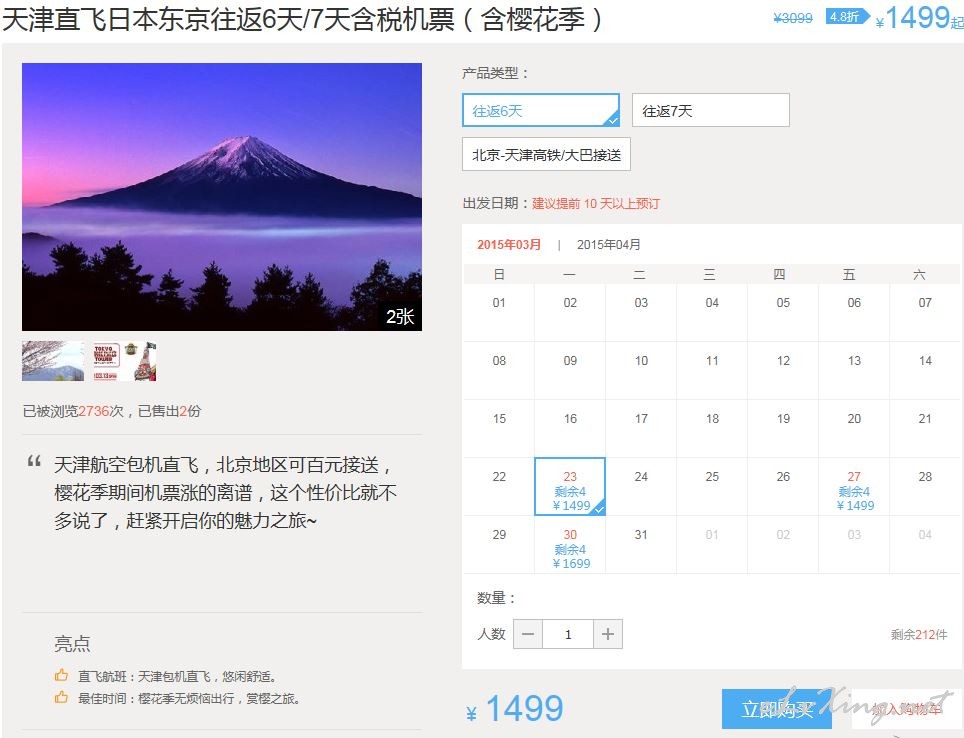Screen dimensions: 964x738
Task: Open the Tokyo tower thumbnail image
Action: click(x=125, y=361)
